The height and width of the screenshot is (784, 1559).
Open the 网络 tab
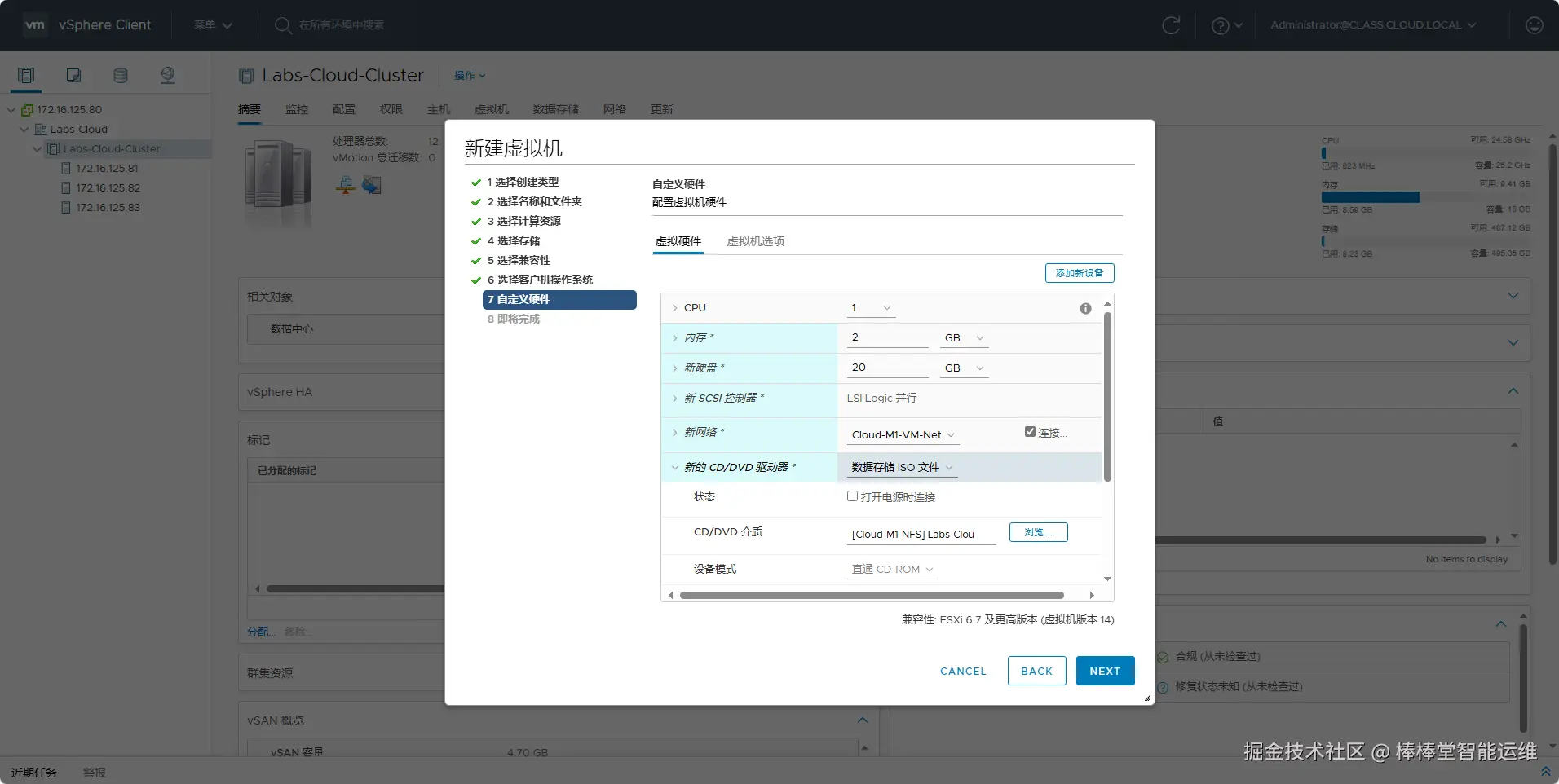(x=615, y=109)
